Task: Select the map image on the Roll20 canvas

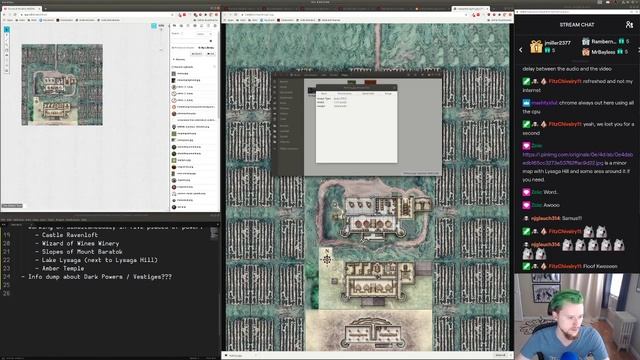Action: tap(62, 84)
